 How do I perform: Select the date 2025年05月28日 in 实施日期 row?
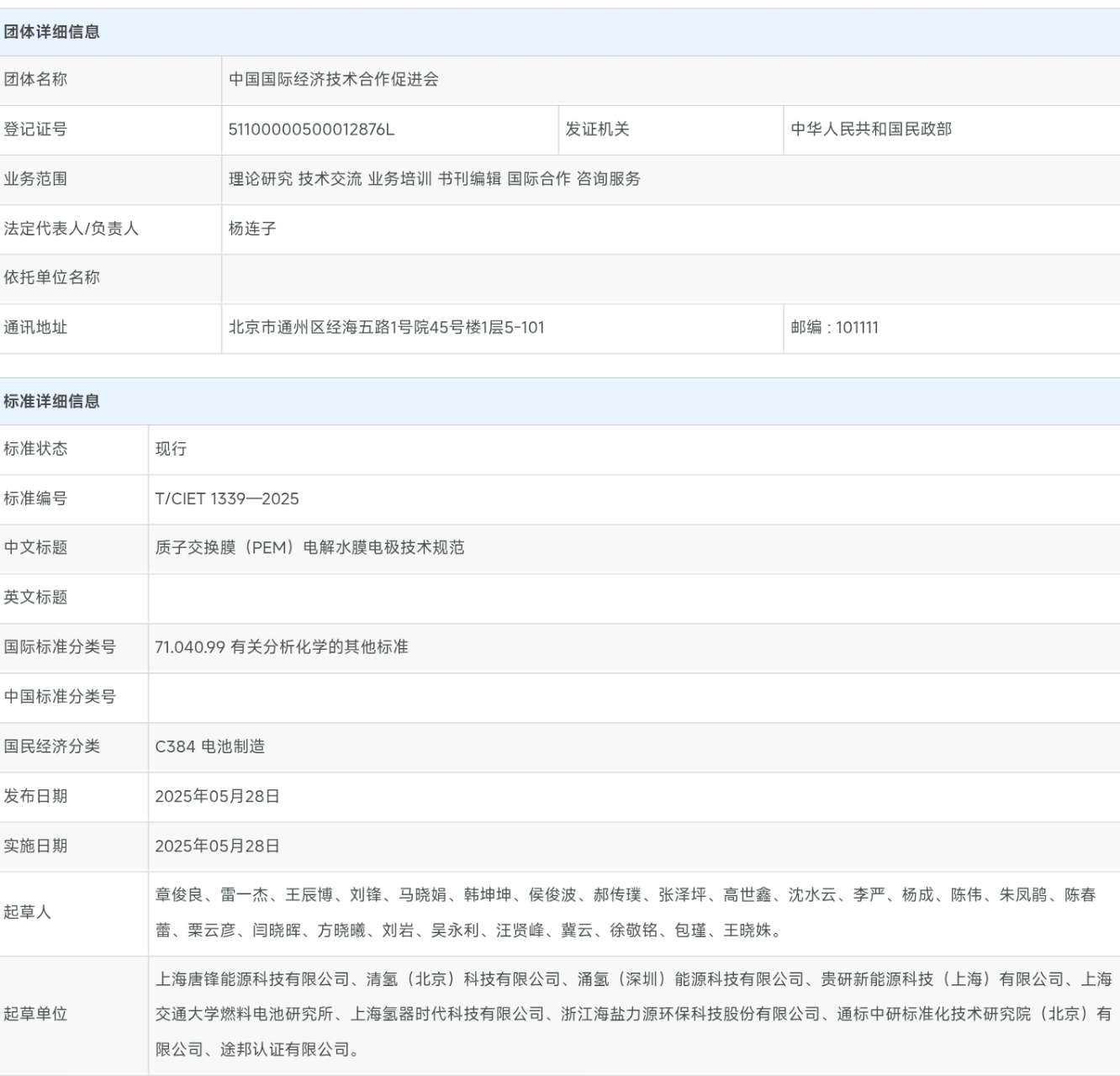pos(217,846)
